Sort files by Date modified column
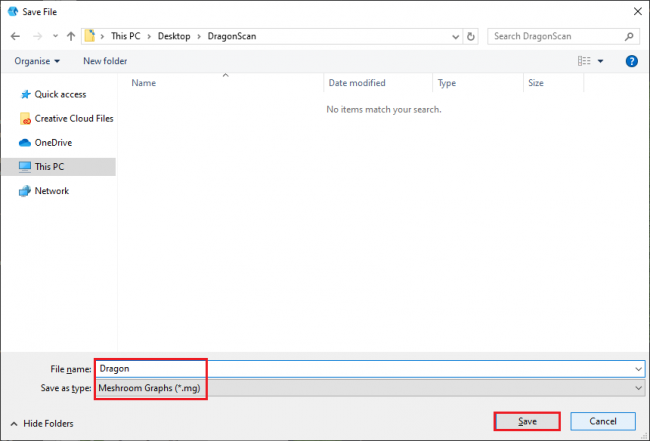 357,83
